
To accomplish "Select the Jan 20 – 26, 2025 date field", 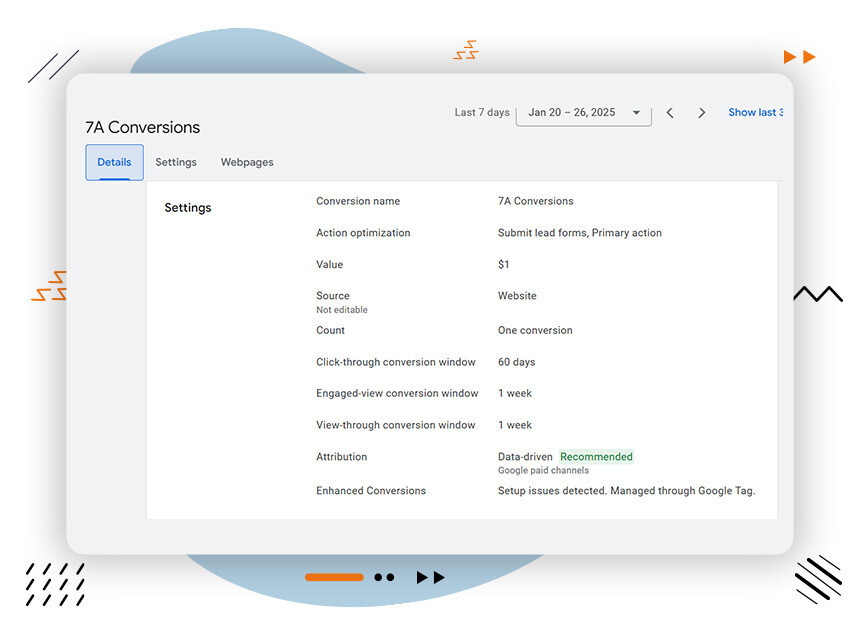I will (x=572, y=113).
